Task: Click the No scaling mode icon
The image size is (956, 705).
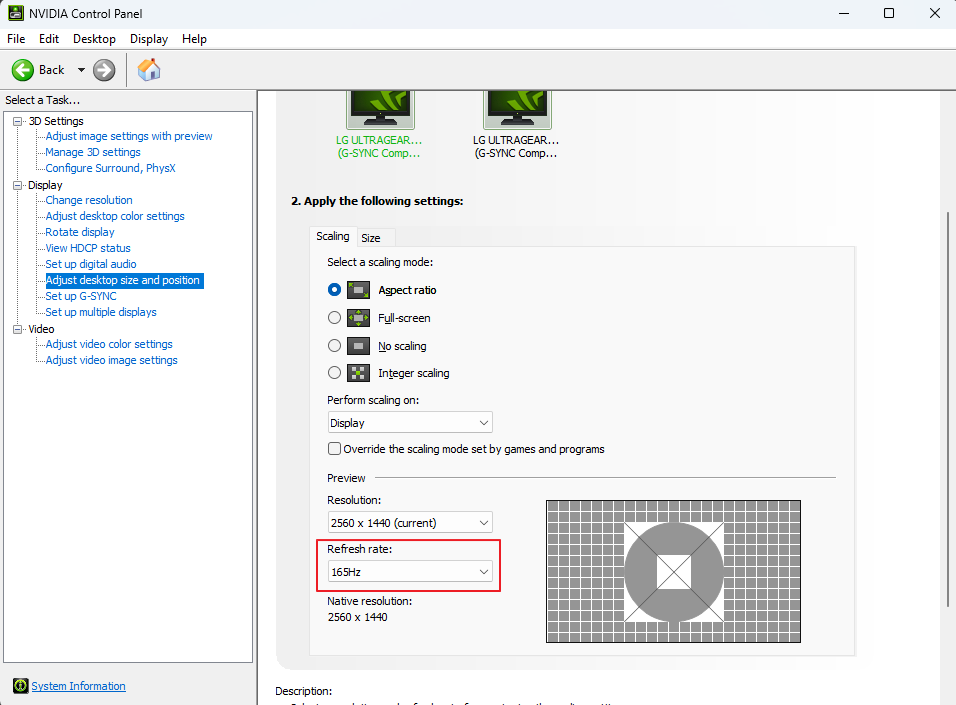Action: [x=358, y=346]
